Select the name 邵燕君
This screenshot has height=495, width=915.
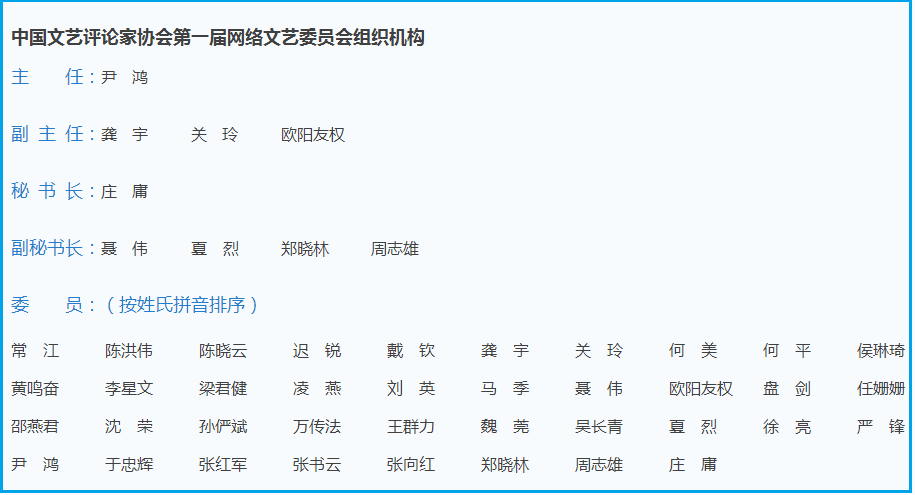(35, 427)
